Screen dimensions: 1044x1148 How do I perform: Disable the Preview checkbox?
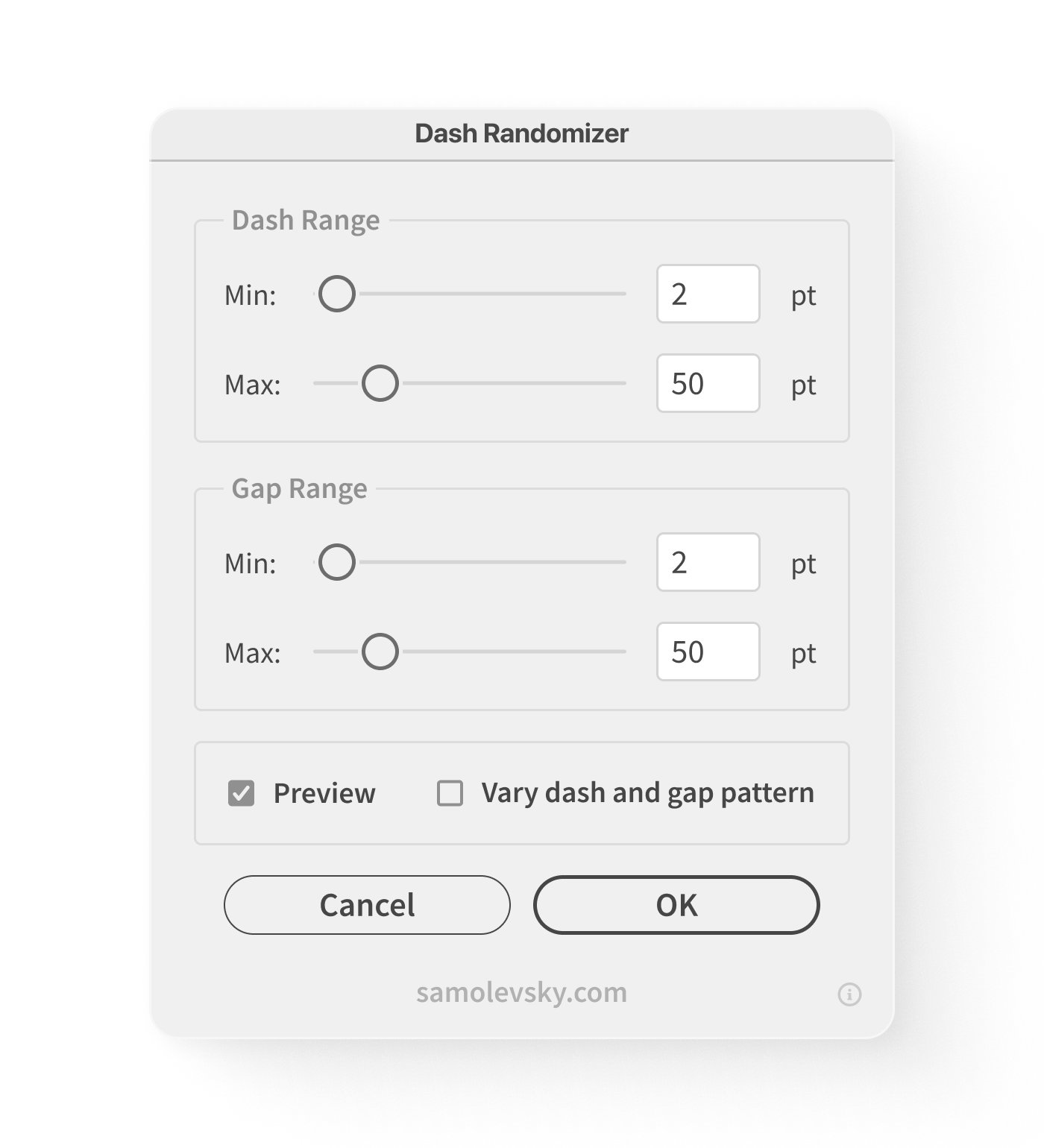tap(241, 793)
